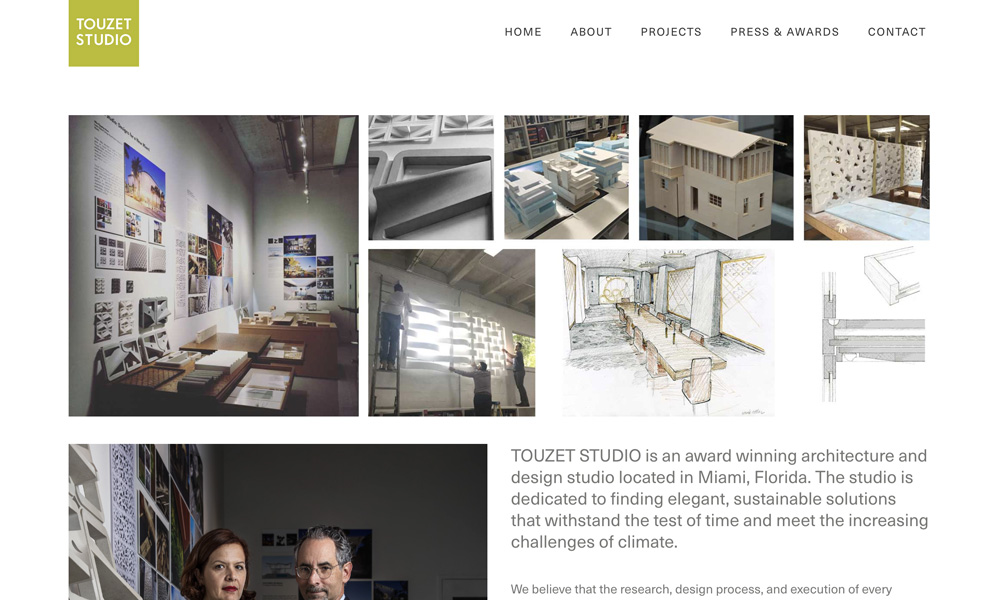The image size is (1000, 600).
Task: Open the Contact page
Action: pyautogui.click(x=897, y=32)
